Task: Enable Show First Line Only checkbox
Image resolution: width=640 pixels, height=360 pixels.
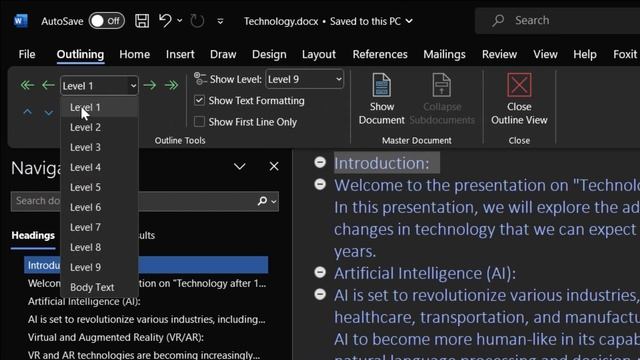Action: 199,122
